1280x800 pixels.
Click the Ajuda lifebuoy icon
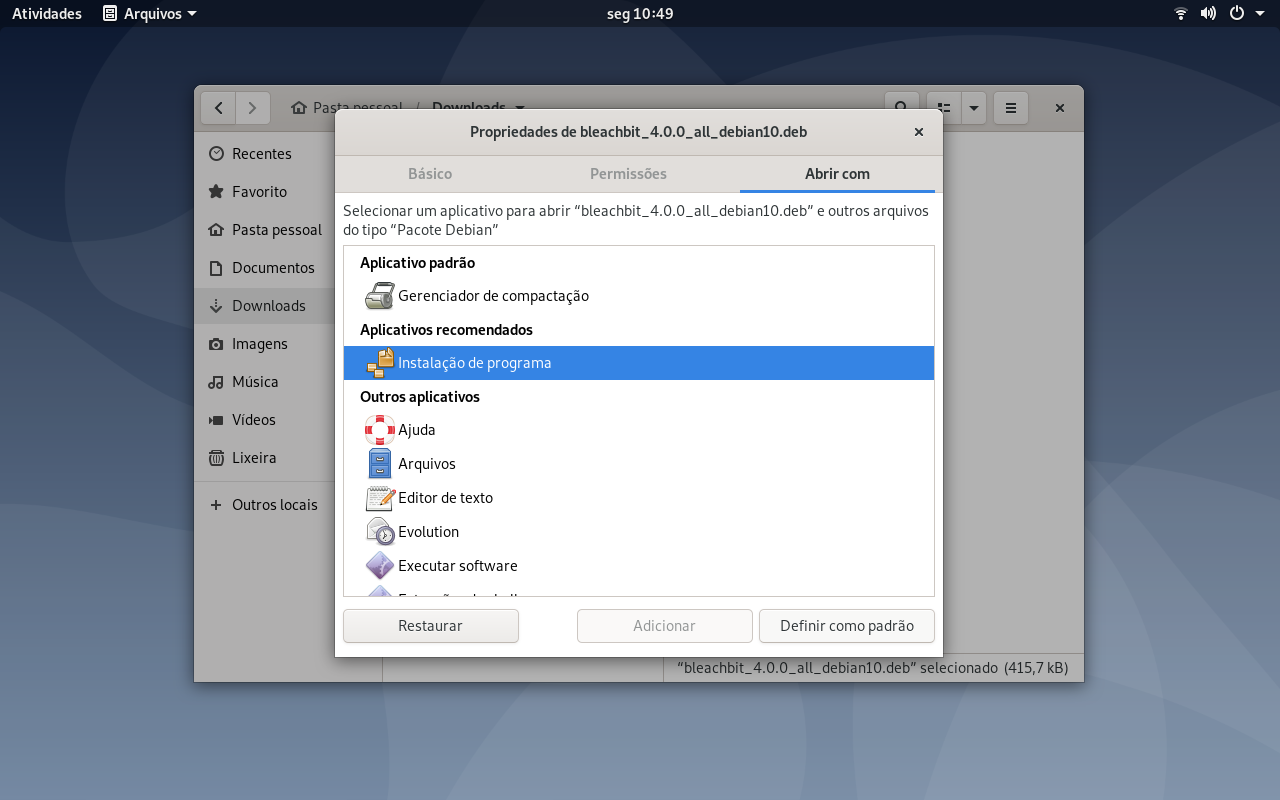click(x=379, y=430)
